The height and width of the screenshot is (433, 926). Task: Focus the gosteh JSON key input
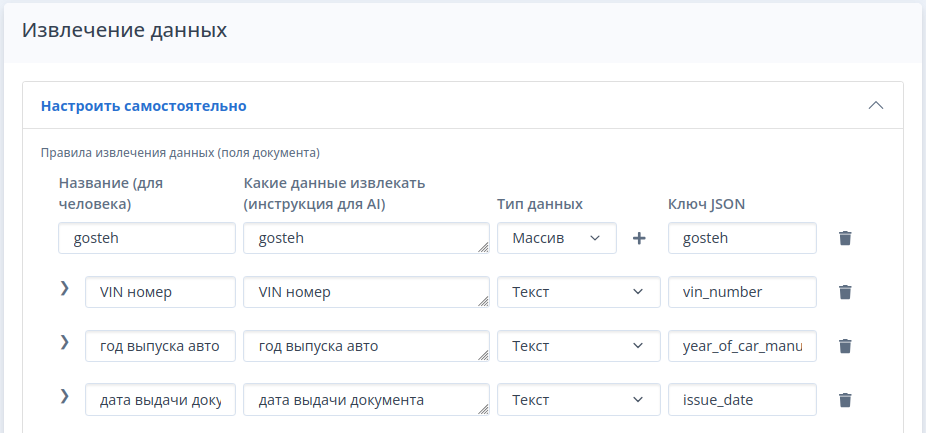(x=741, y=238)
